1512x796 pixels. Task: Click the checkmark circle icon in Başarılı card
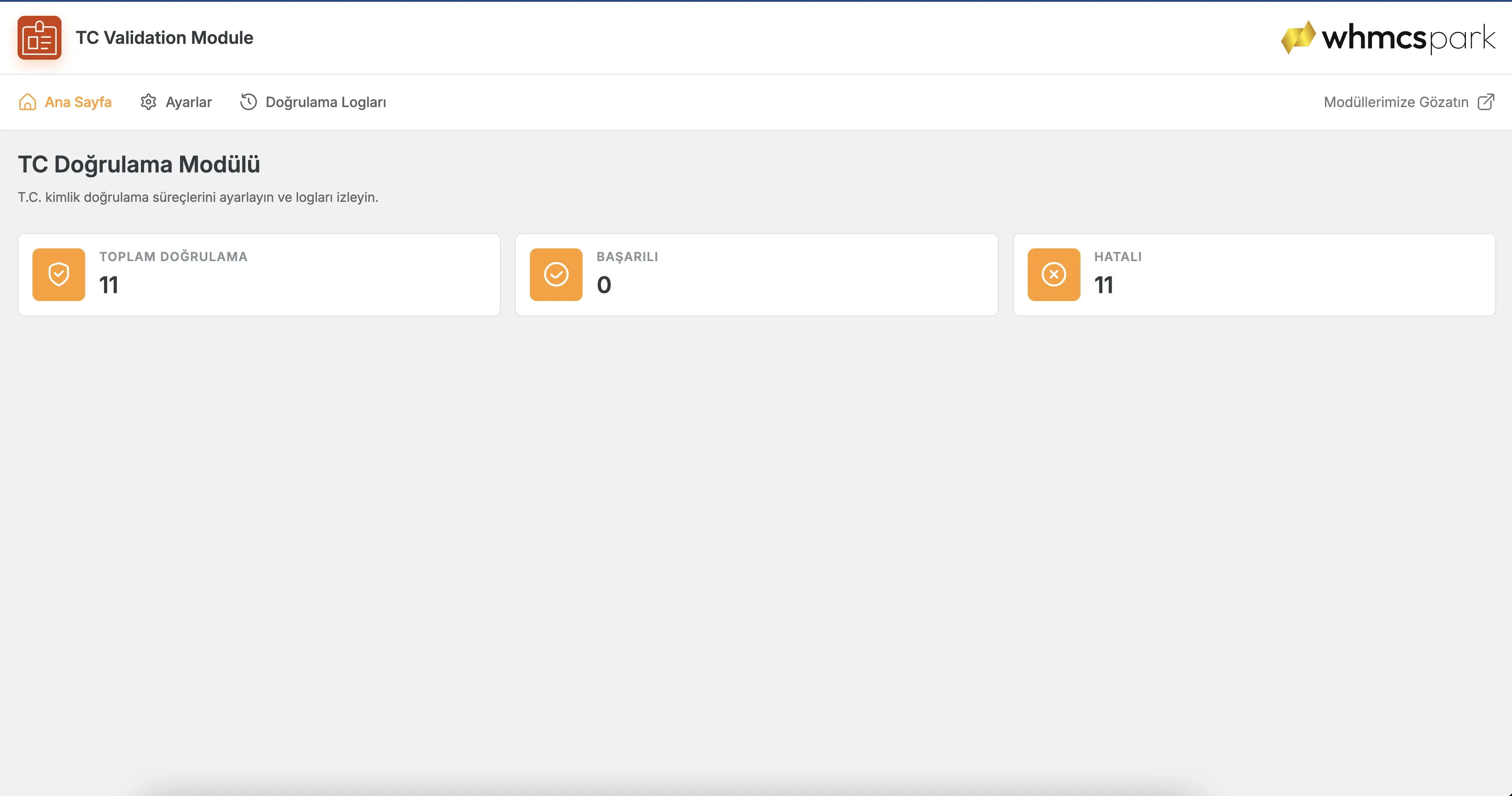pos(556,275)
